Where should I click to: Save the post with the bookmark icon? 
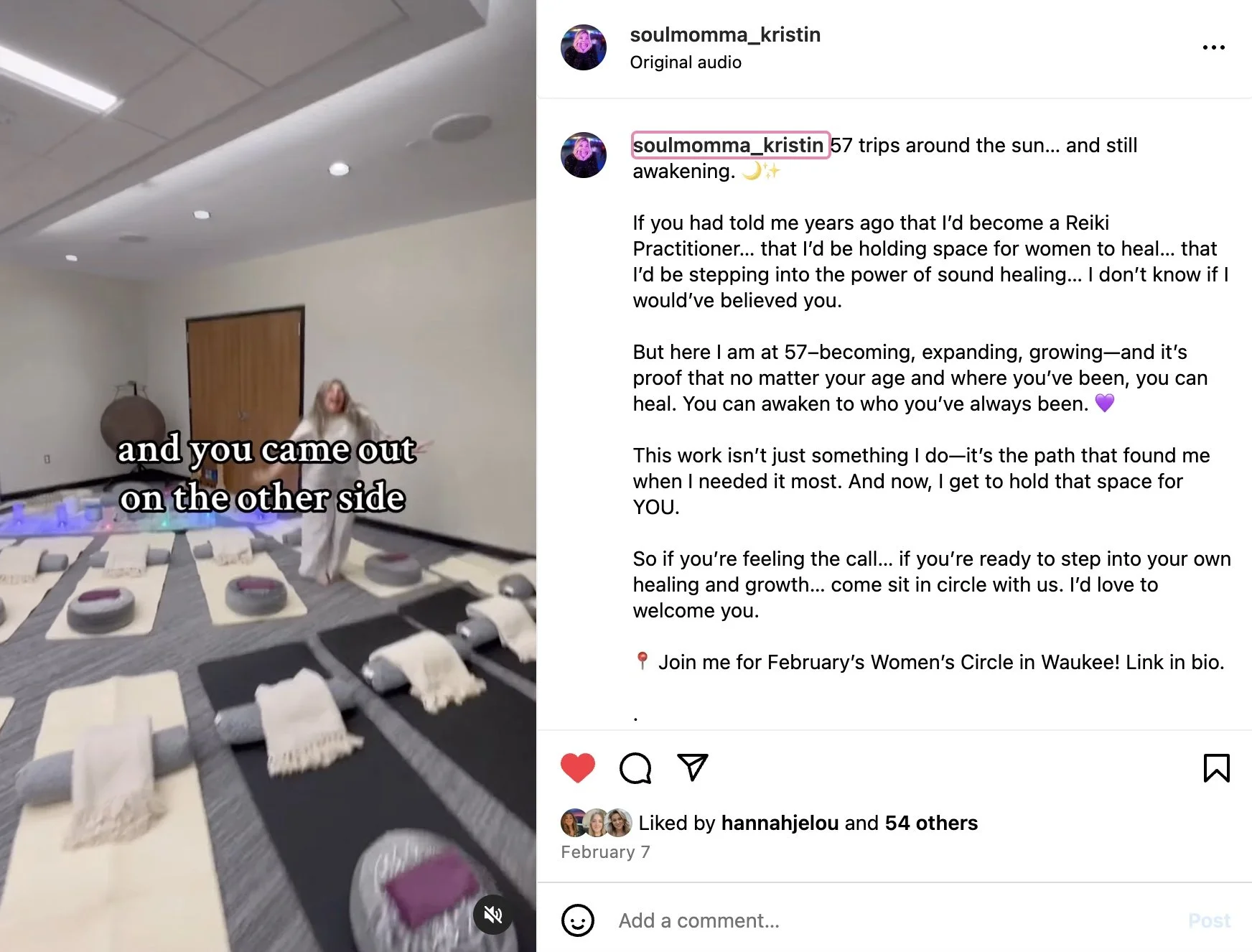[1216, 767]
